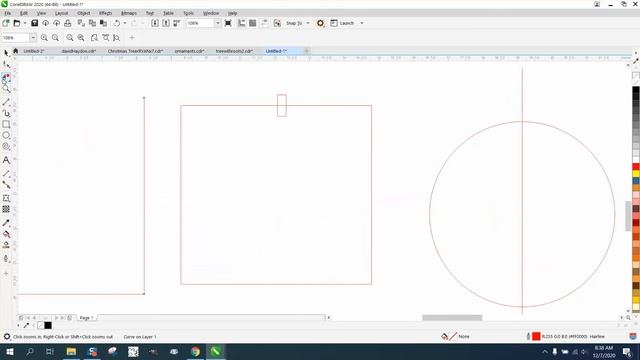Open the Undo history dropdown arrow
Image resolution: width=640 pixels, height=360 pixels.
point(125,23)
